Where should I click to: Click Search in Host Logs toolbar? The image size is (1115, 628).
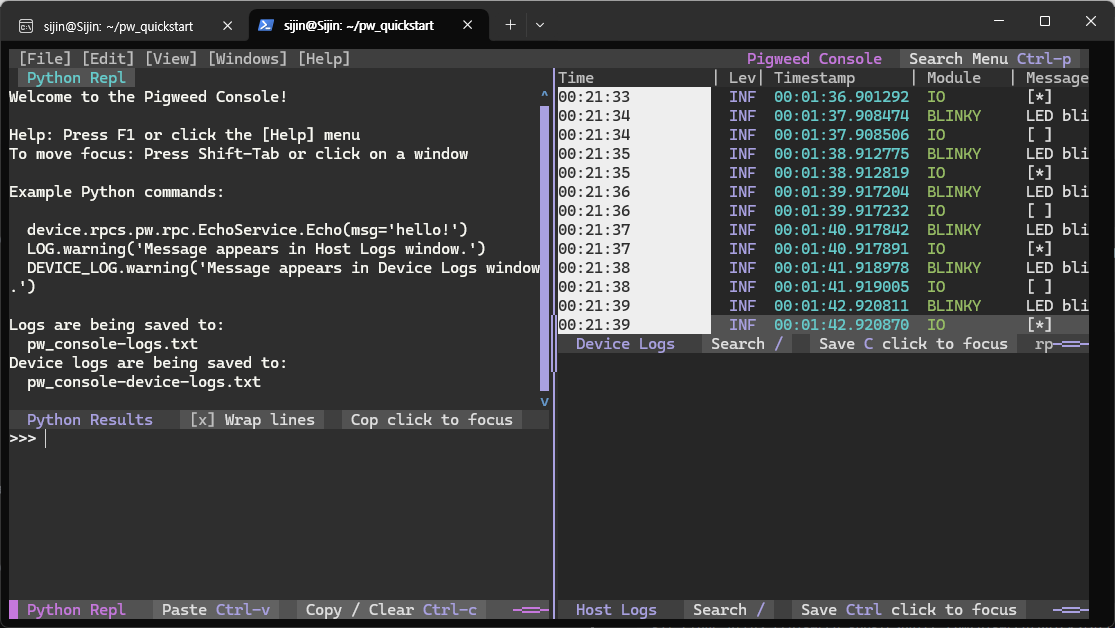728,610
